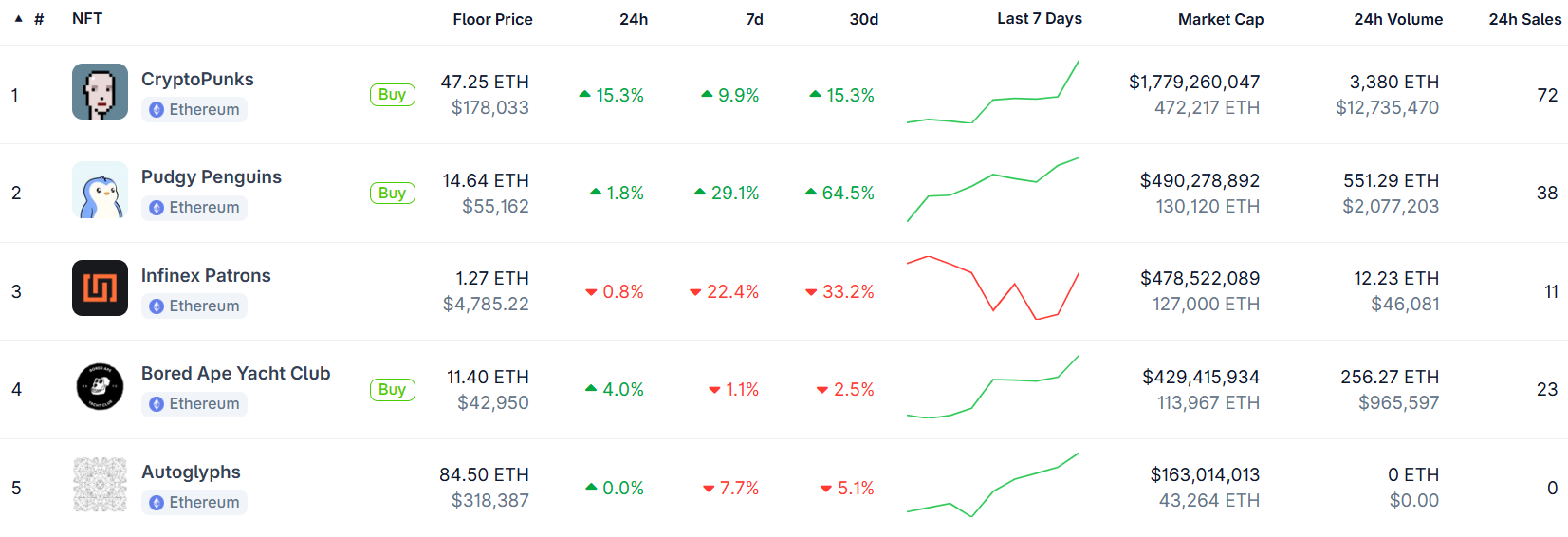Sort by 24h Volume column header
Screen dimensions: 1568x537
(x=1398, y=19)
